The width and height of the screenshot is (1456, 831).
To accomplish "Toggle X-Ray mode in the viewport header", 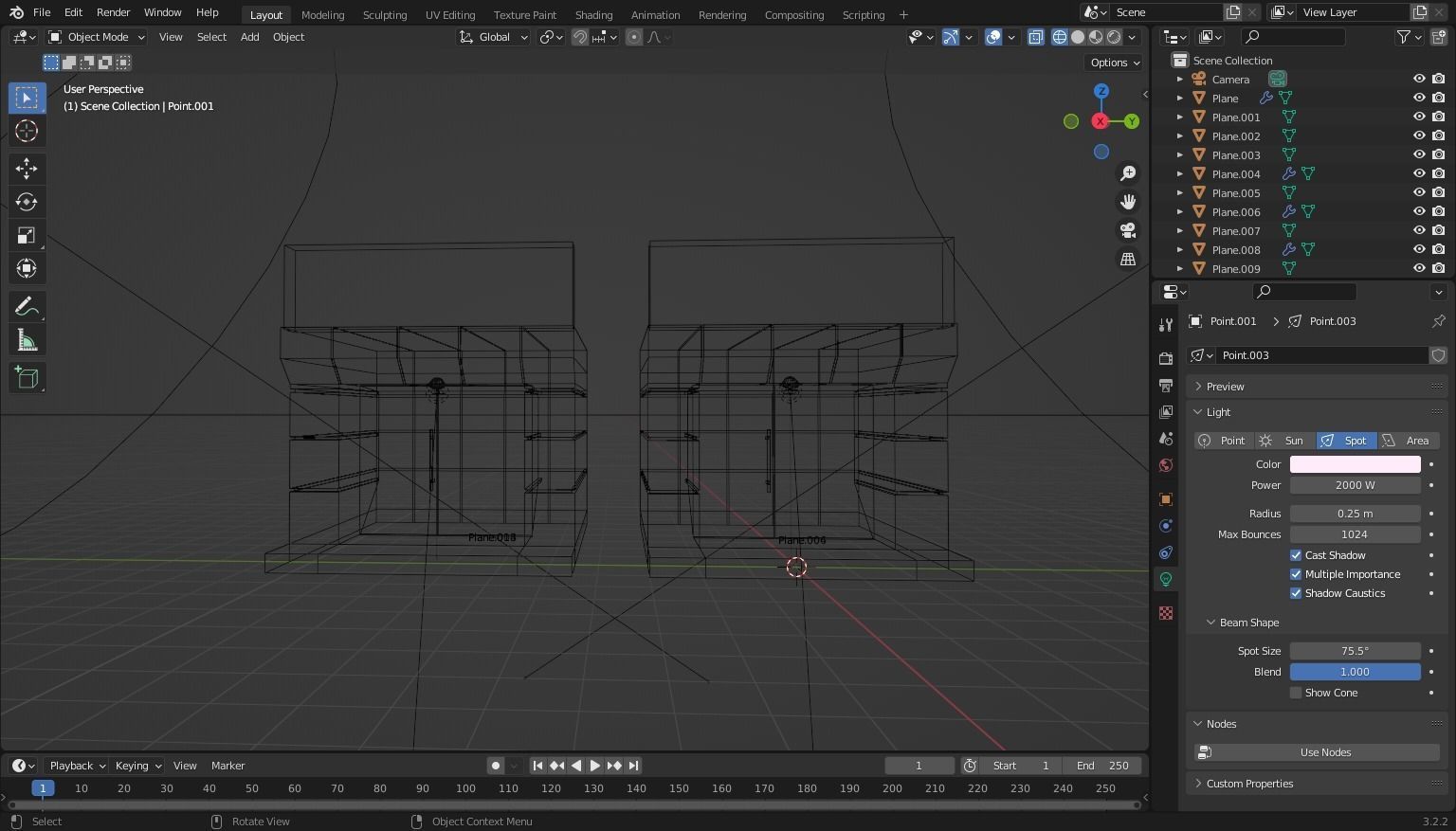I will tap(1036, 37).
